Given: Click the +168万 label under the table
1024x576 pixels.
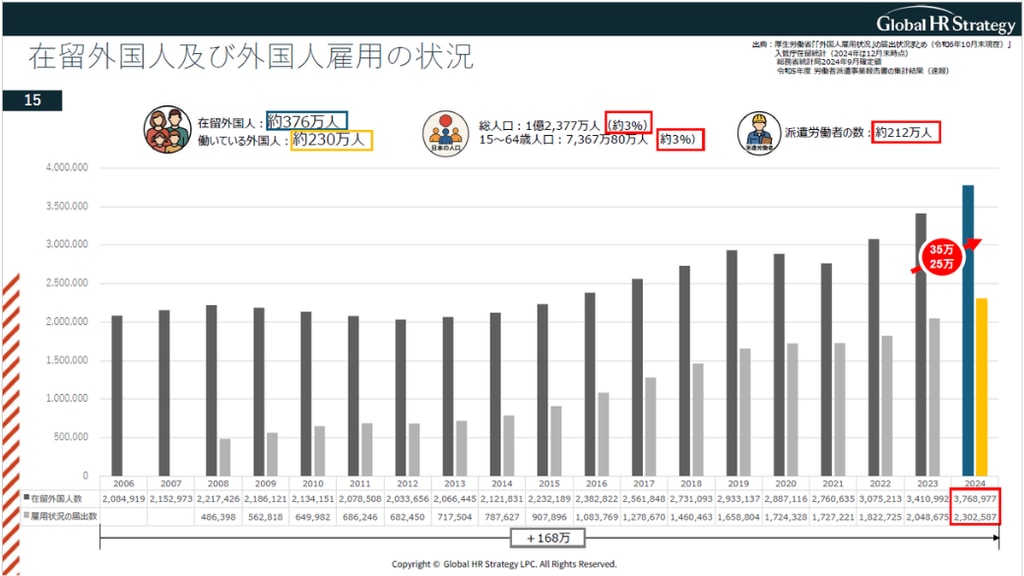Looking at the screenshot, I should pos(548,538).
